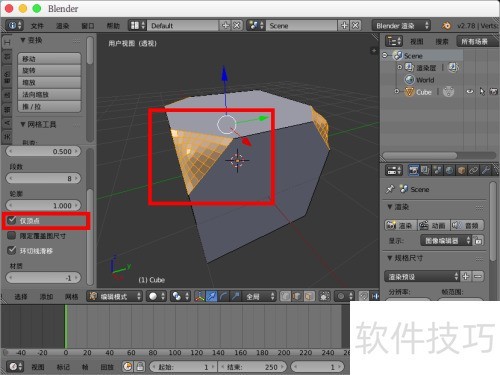
Task: Select edge select mode icon
Action: pos(297,296)
